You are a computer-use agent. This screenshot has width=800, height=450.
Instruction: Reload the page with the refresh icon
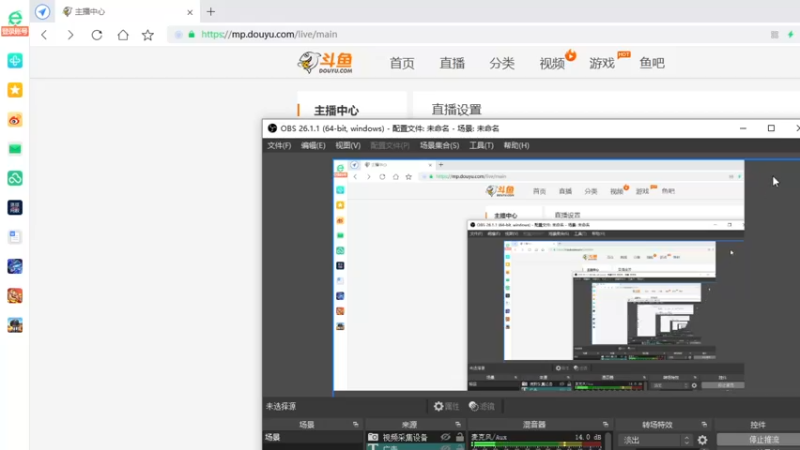97,35
